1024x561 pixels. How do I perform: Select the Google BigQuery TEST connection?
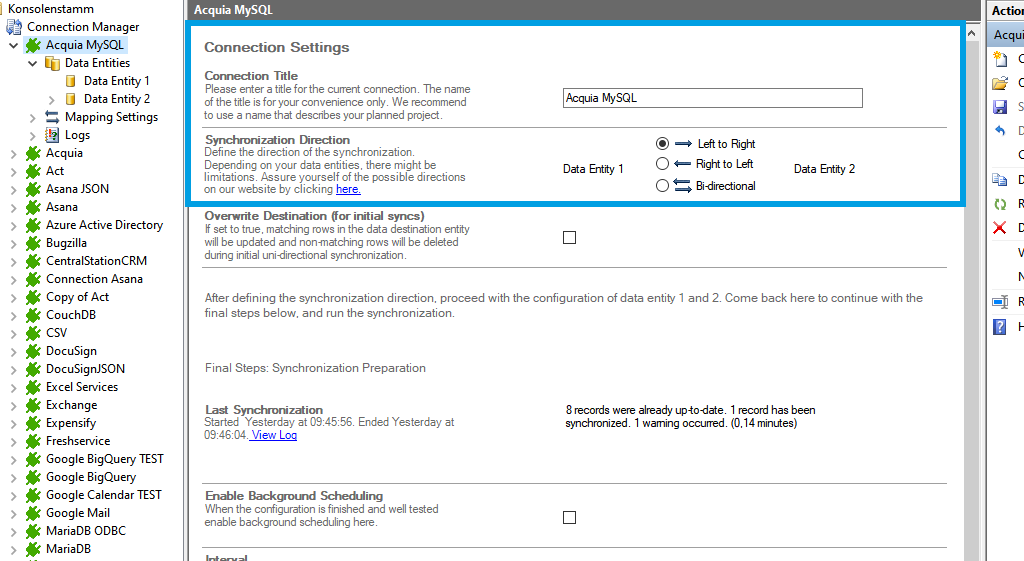click(104, 459)
